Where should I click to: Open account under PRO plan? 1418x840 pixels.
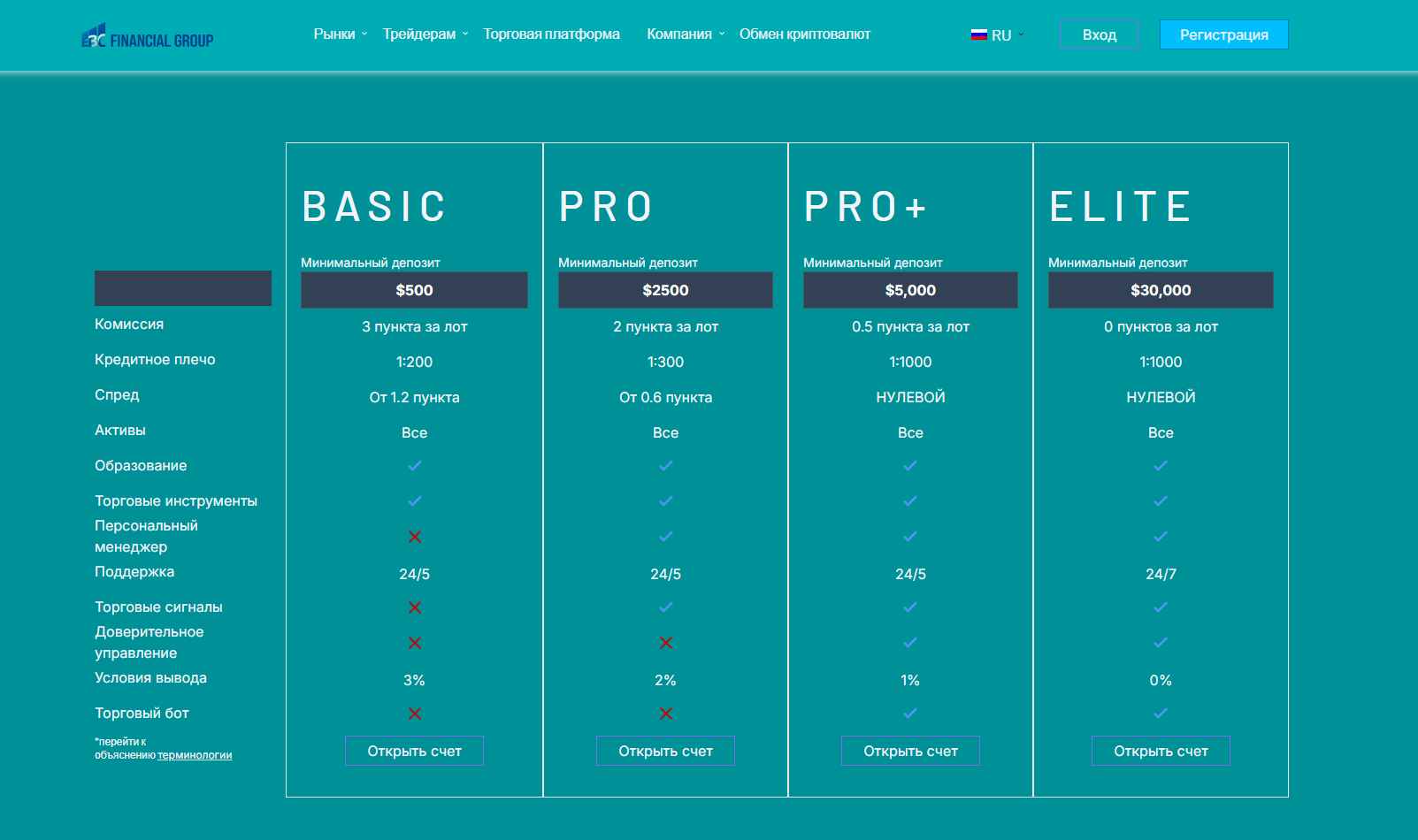click(665, 751)
